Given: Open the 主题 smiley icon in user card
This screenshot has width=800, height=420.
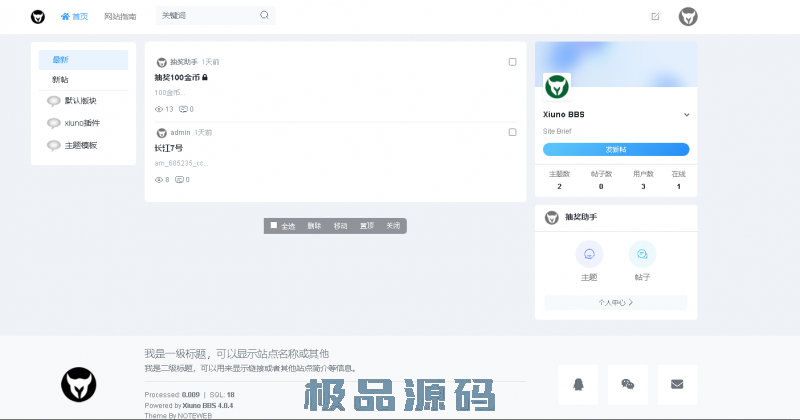Looking at the screenshot, I should (x=589, y=254).
